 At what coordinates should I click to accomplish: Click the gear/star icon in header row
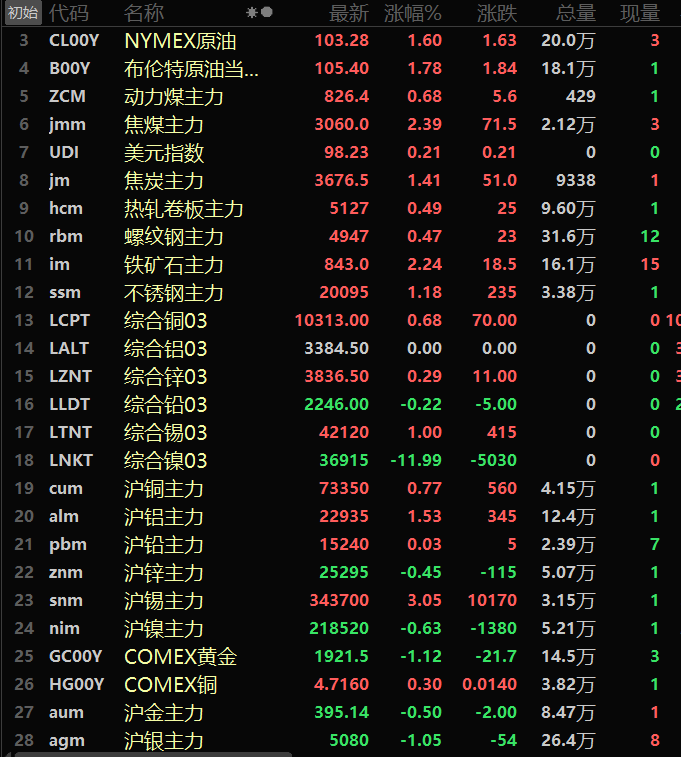[x=252, y=13]
